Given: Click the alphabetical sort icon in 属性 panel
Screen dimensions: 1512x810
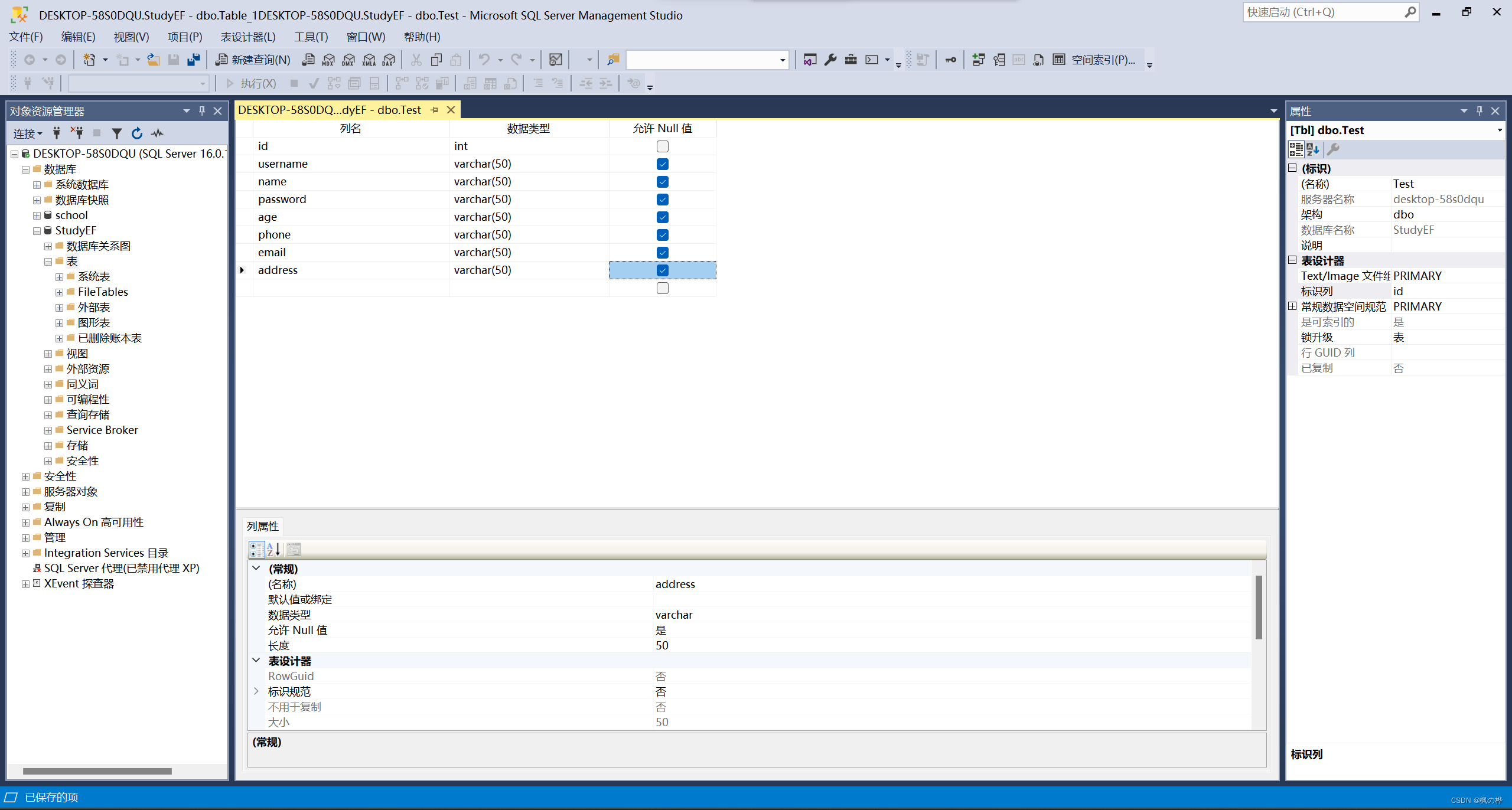Looking at the screenshot, I should point(1312,149).
